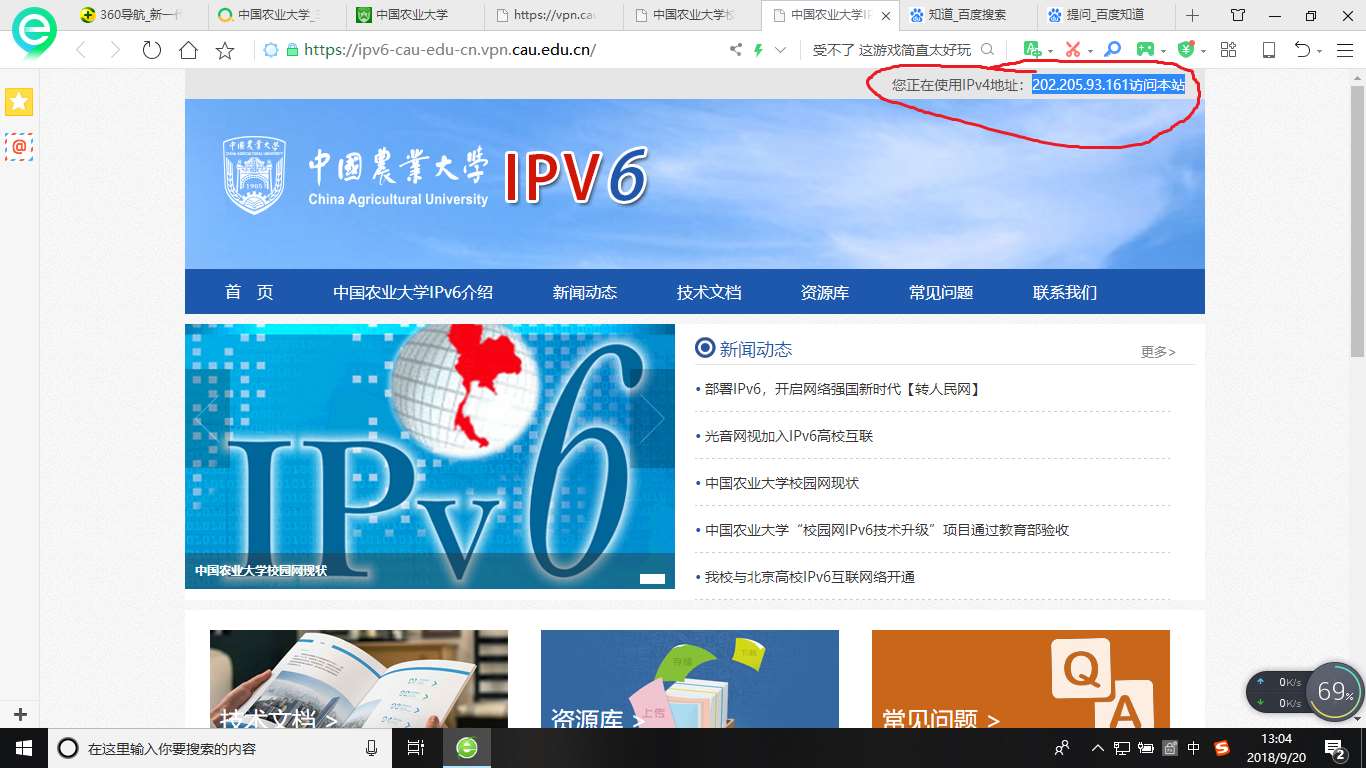Open the browser hamburger menu
This screenshot has width=1366, height=768.
tap(1345, 50)
